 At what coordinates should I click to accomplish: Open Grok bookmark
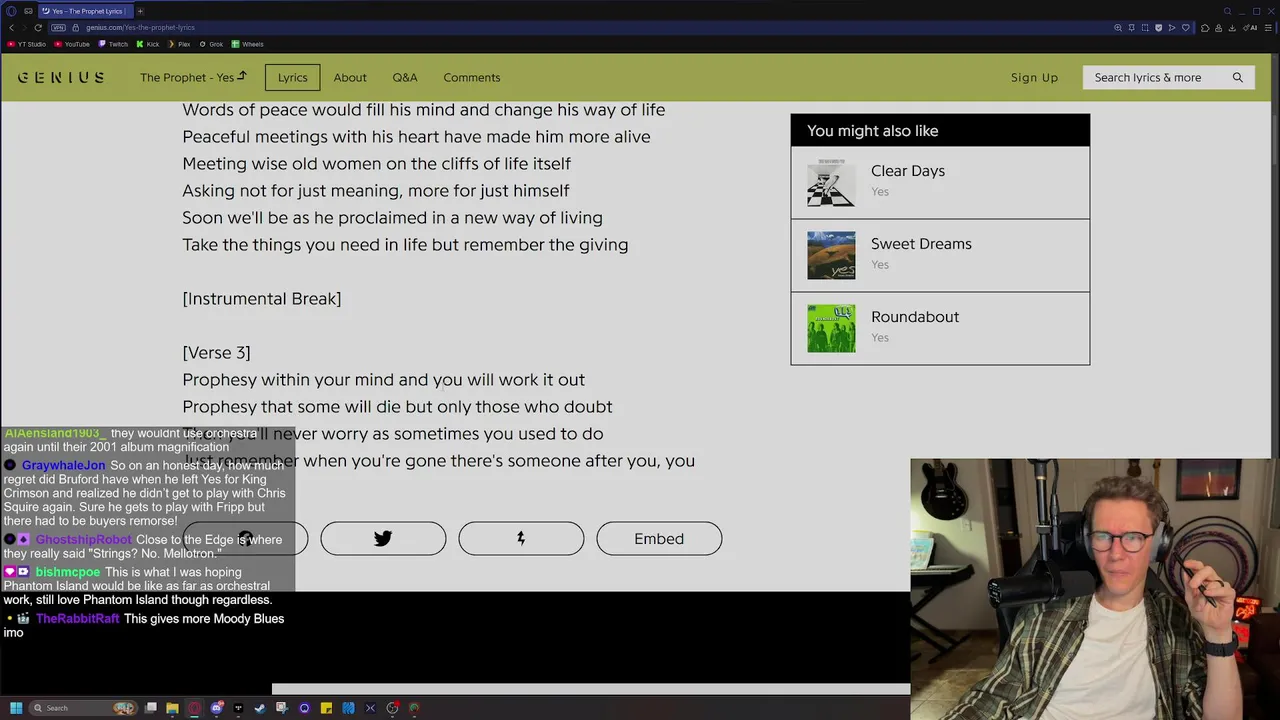[x=211, y=44]
